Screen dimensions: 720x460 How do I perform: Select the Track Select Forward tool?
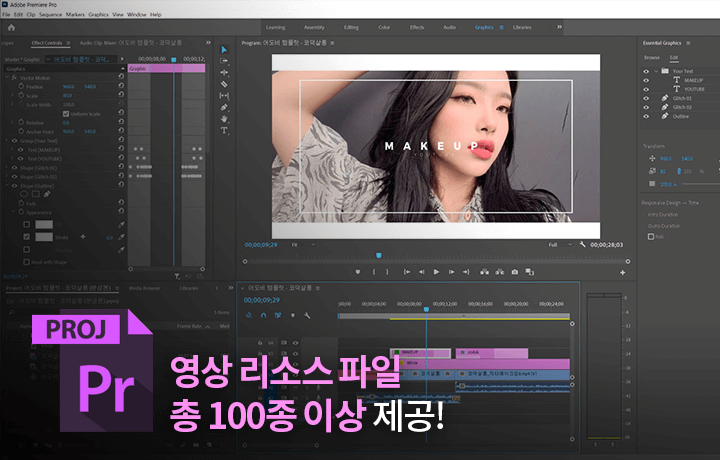pyautogui.click(x=224, y=61)
